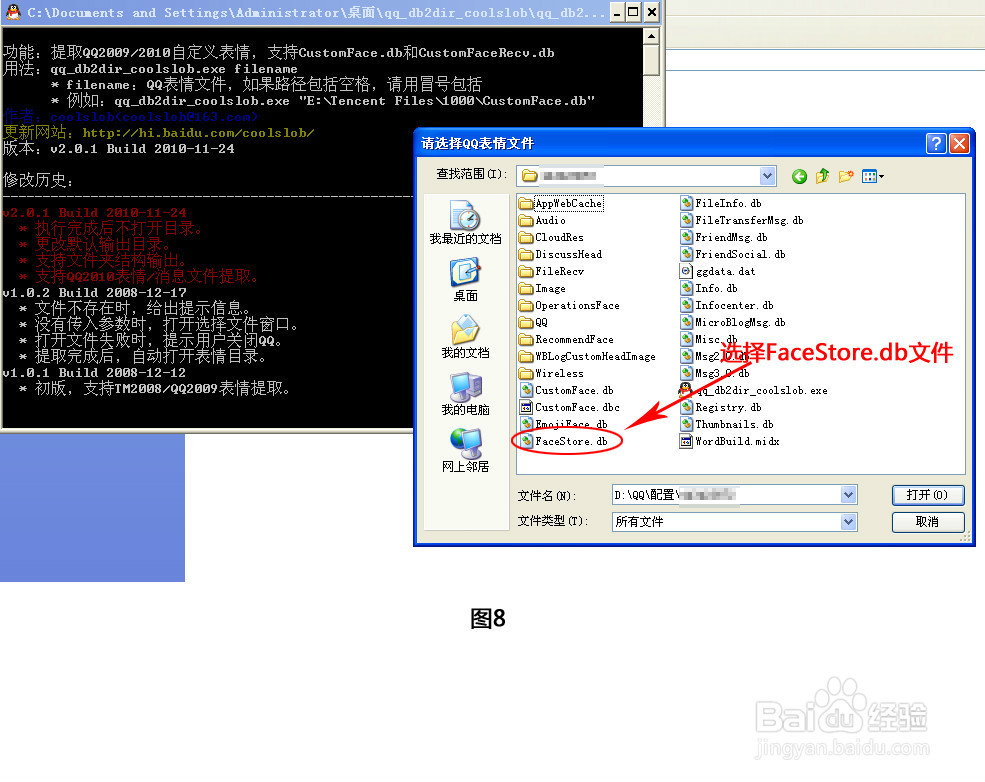Click the dialog Help question mark button
985x782 pixels.
click(936, 144)
